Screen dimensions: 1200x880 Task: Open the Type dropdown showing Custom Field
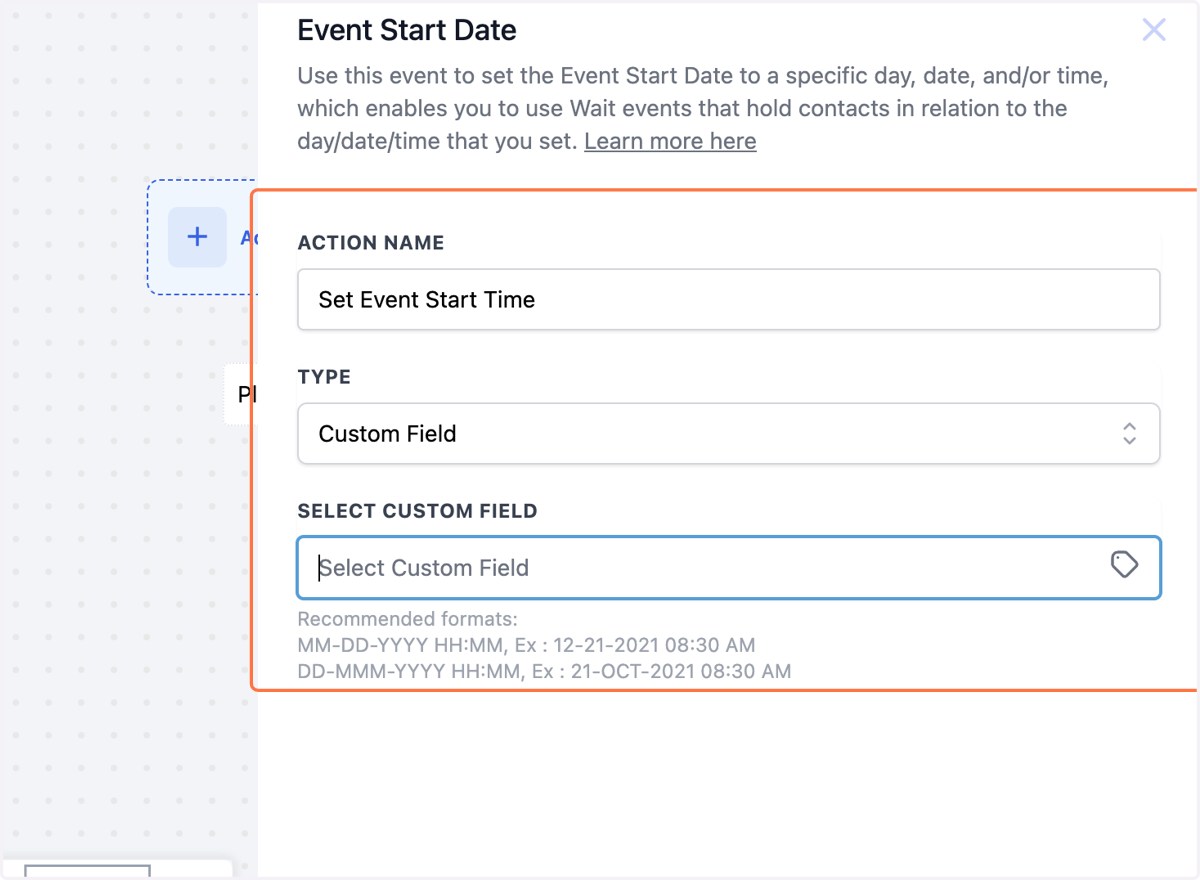click(729, 433)
